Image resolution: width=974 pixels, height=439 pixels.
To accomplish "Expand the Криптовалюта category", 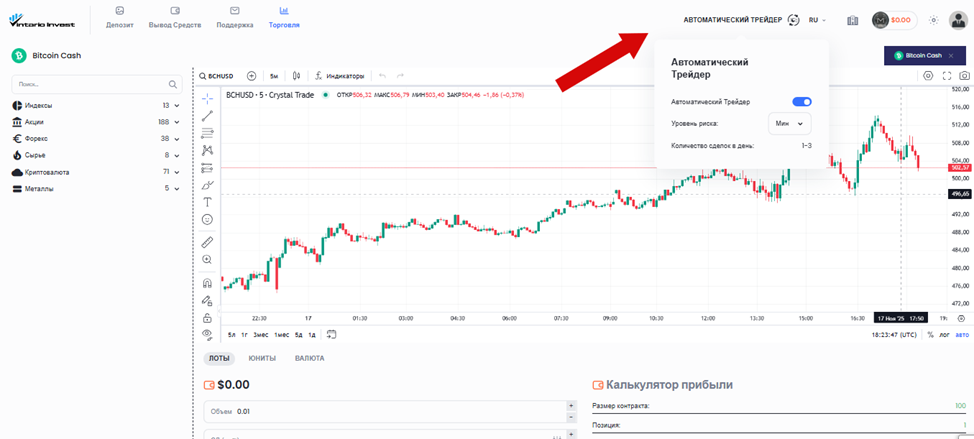I will pos(96,172).
